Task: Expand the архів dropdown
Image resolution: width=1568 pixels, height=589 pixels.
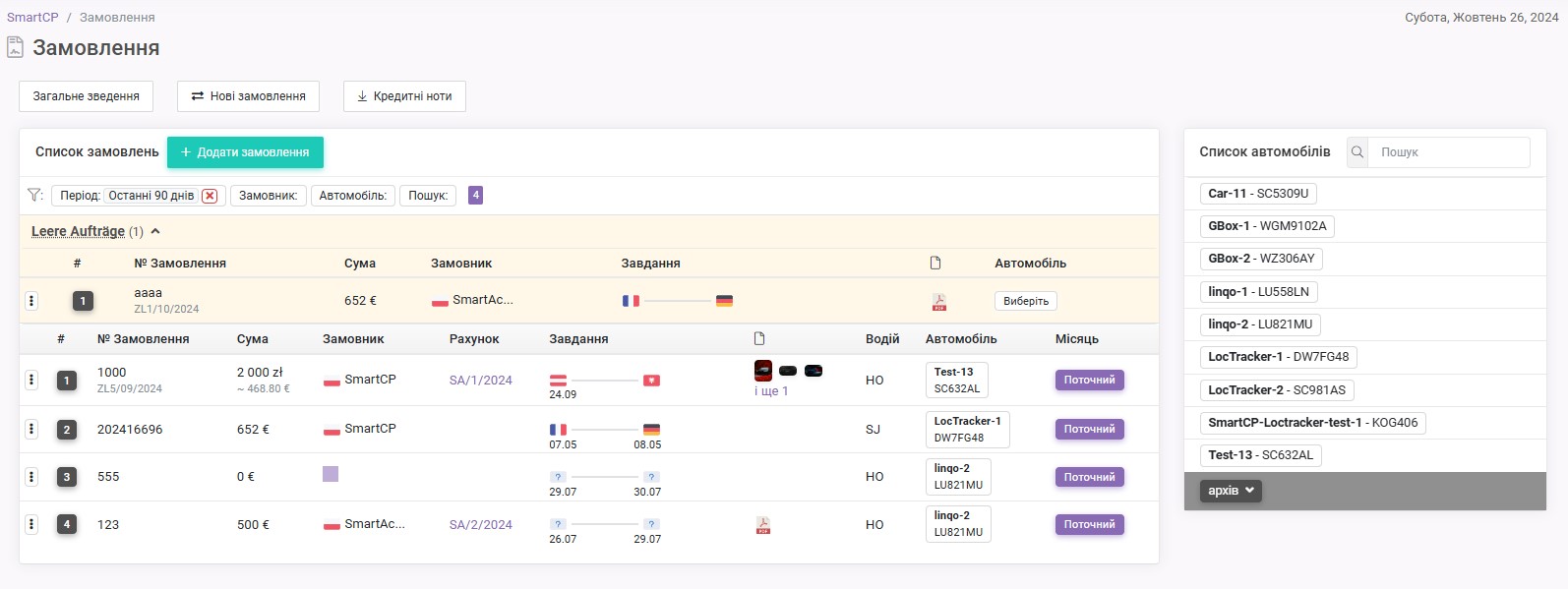Action: 1231,491
